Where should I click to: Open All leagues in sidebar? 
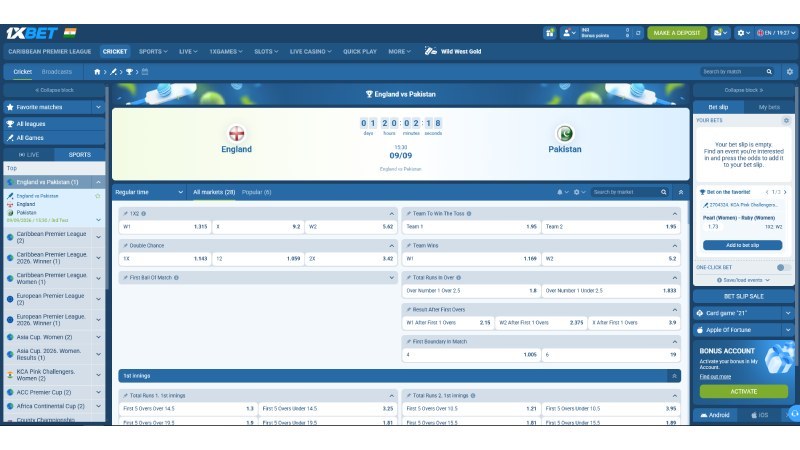click(x=54, y=124)
